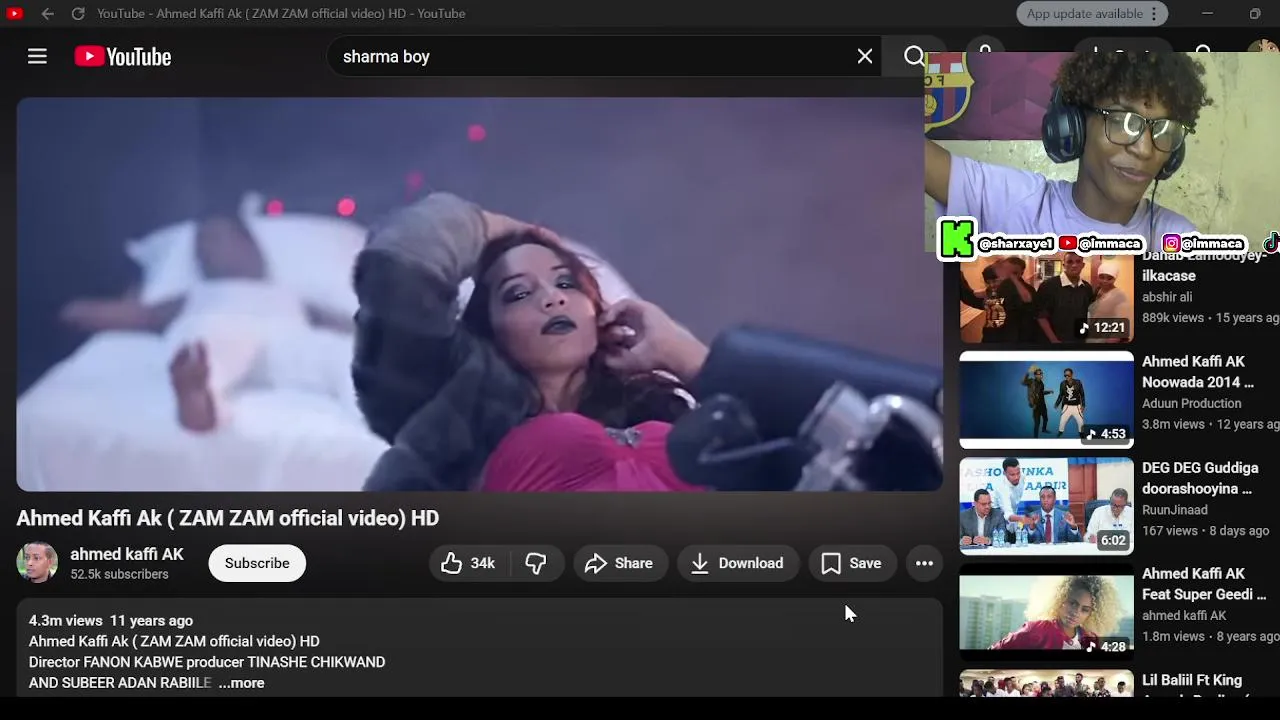
Task: Like the video with thumbs up
Action: [x=469, y=563]
